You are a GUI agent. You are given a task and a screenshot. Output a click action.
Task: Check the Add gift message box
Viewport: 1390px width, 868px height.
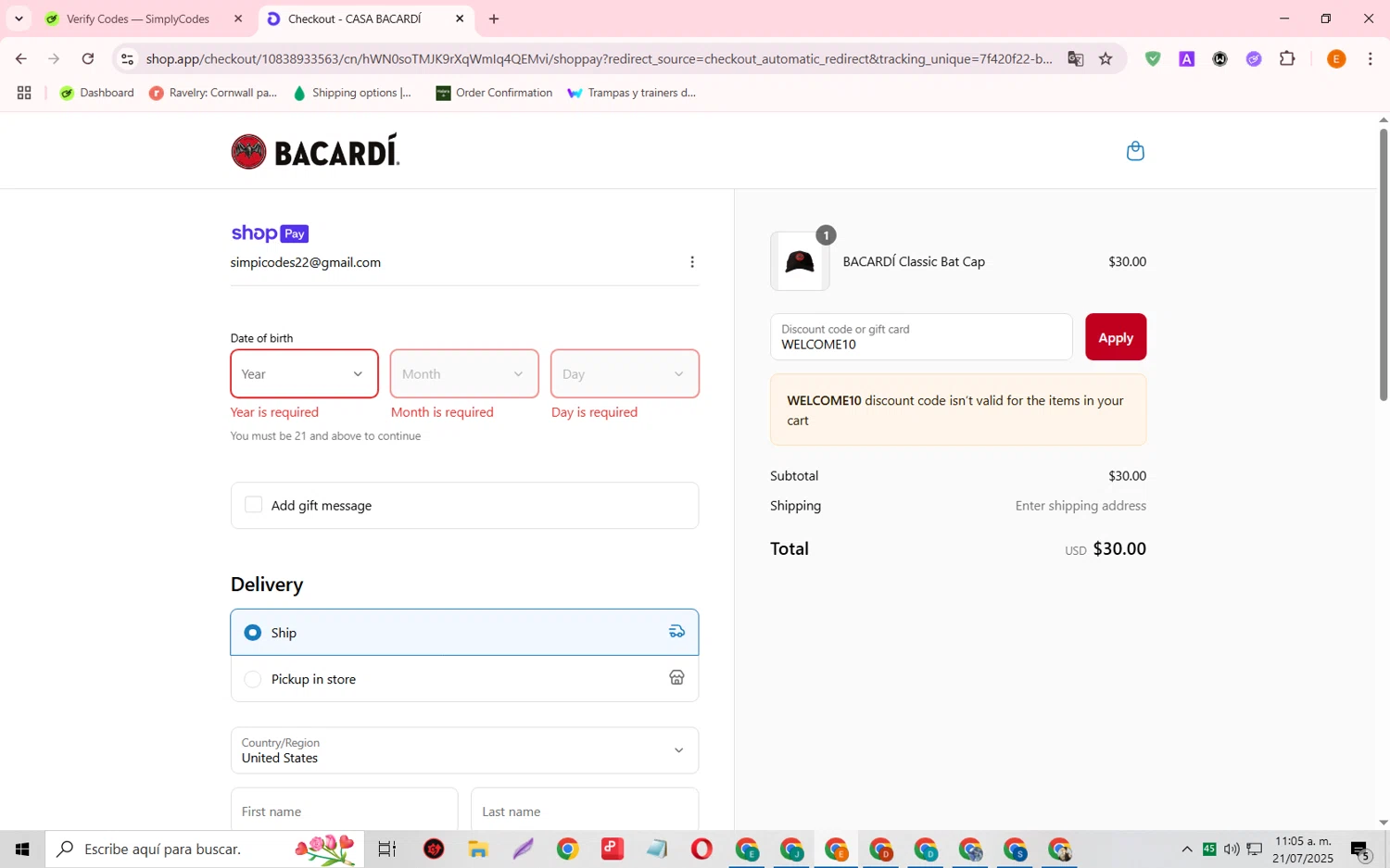pos(253,505)
